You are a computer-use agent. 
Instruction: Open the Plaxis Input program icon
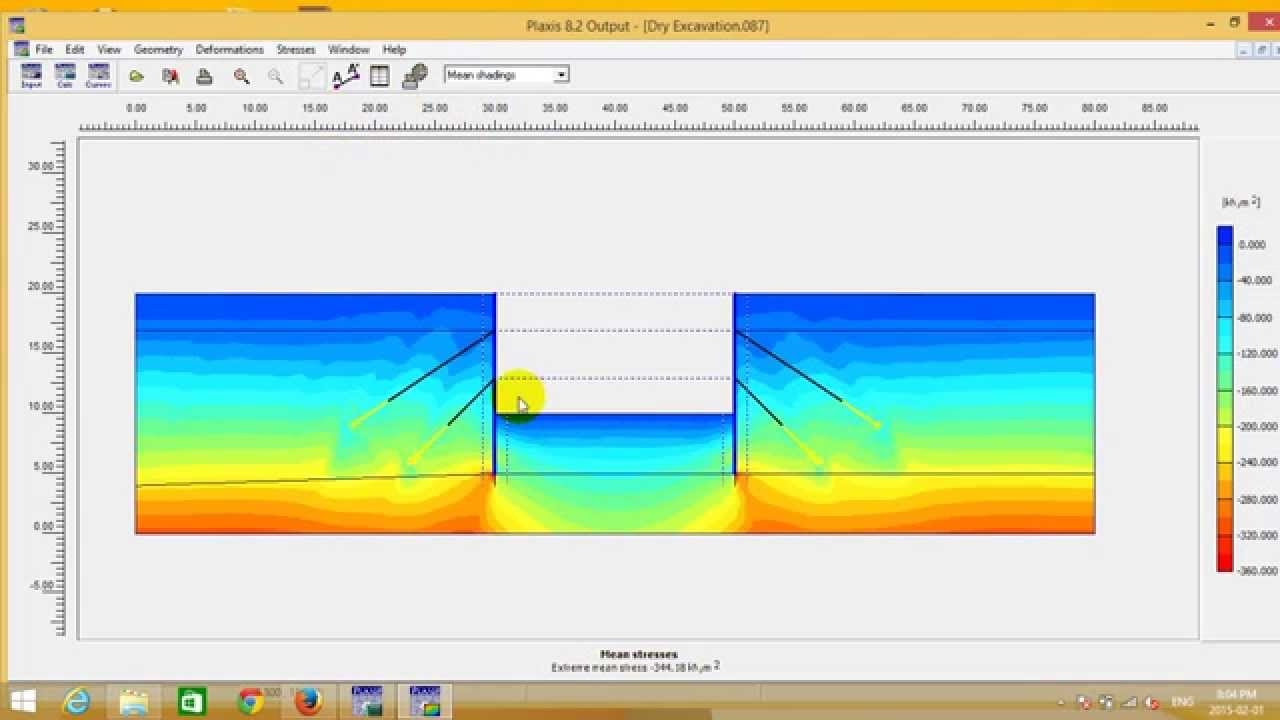(x=31, y=75)
